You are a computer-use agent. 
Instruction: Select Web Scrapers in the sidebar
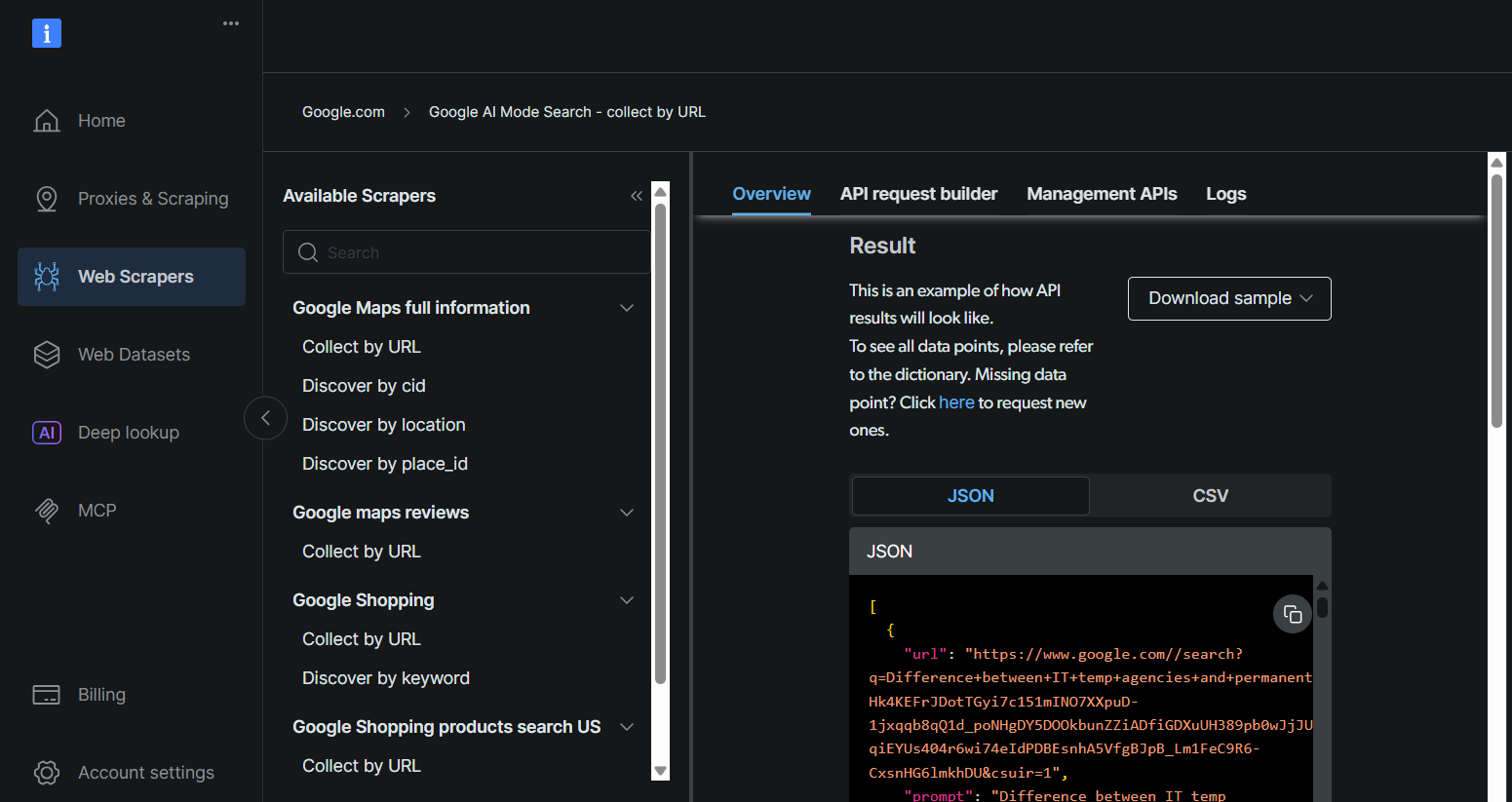(x=132, y=276)
